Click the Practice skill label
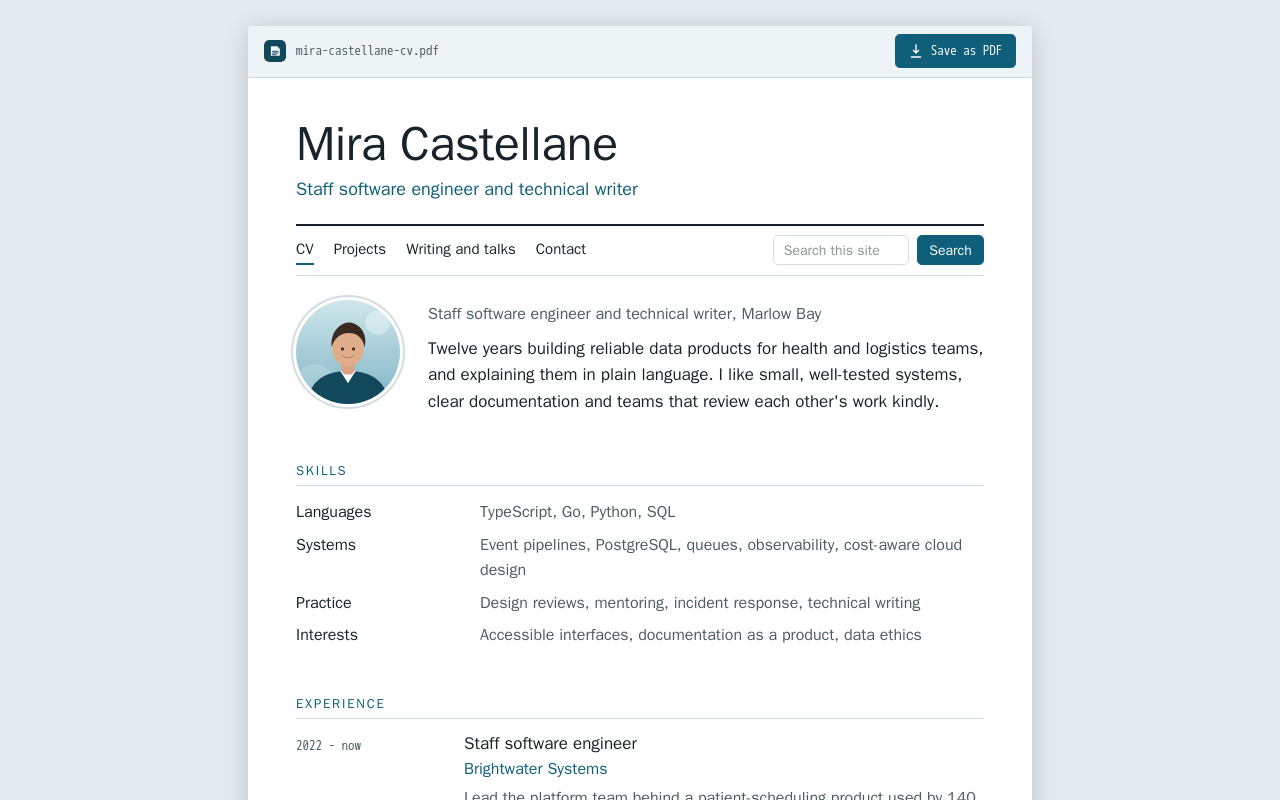This screenshot has width=1280, height=800. click(x=324, y=603)
